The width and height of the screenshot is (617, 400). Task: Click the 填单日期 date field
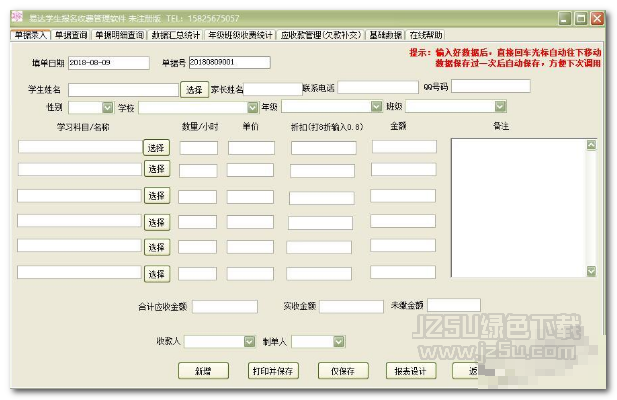[x=109, y=63]
